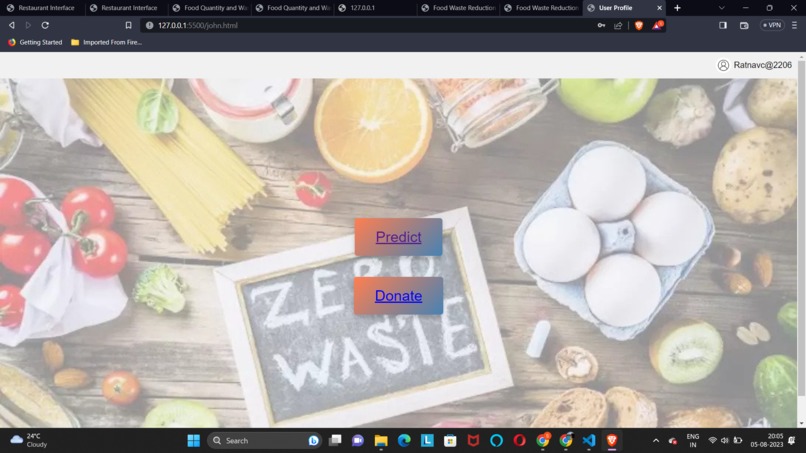Open the saved passwords key icon
806x453 pixels.
[601, 25]
